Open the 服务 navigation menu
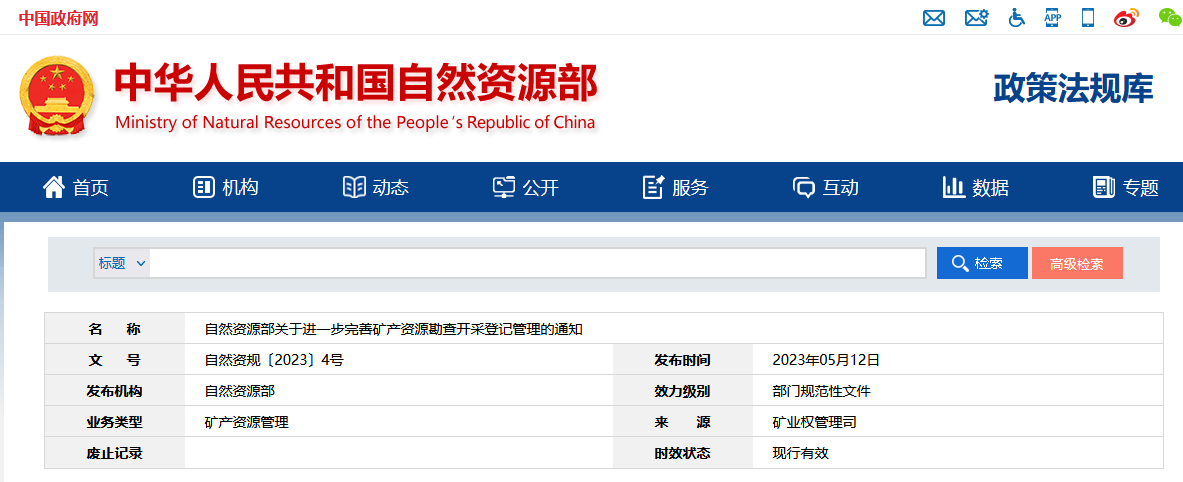This screenshot has width=1183, height=482. (676, 187)
